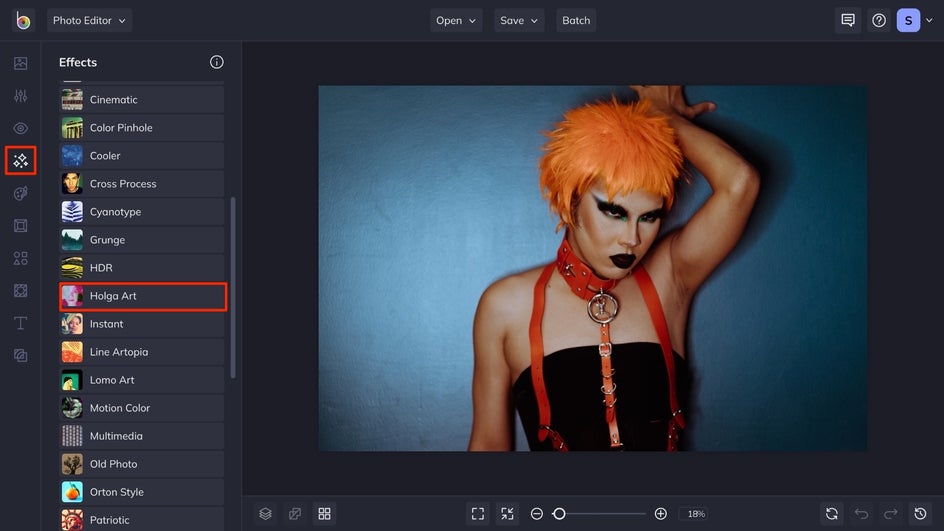Select the Cooler effect
The image size is (944, 531).
[x=142, y=155]
